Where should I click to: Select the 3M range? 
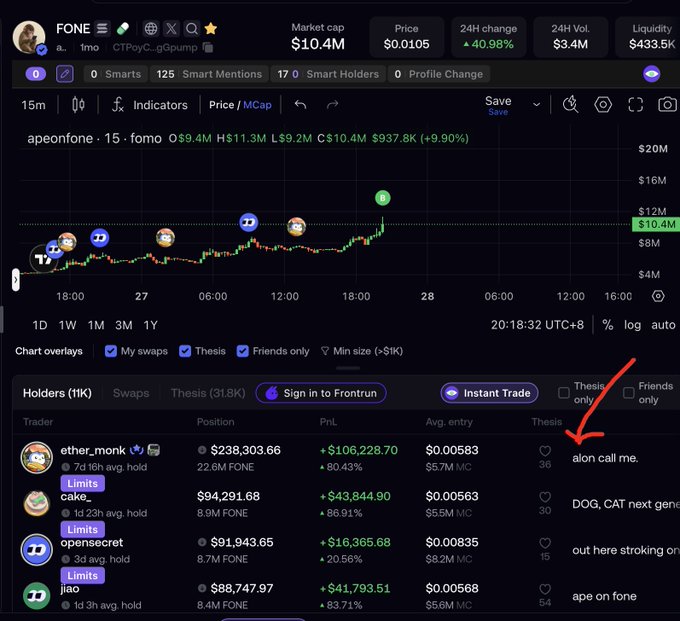124,325
